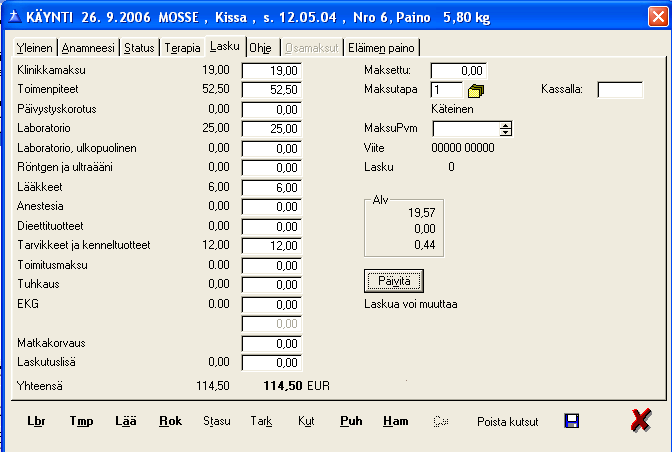Click the Lääkkeet amount field
The height and width of the screenshot is (452, 672).
(x=272, y=188)
